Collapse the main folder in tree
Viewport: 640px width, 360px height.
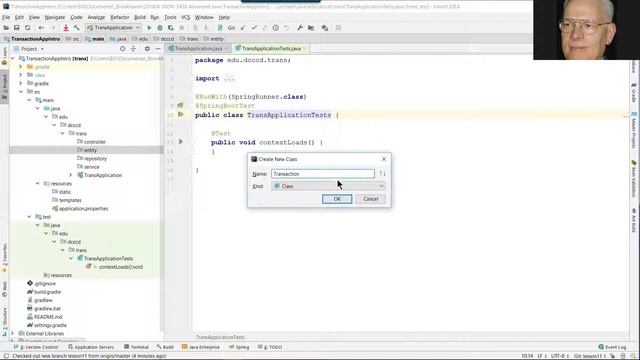tap(29, 100)
